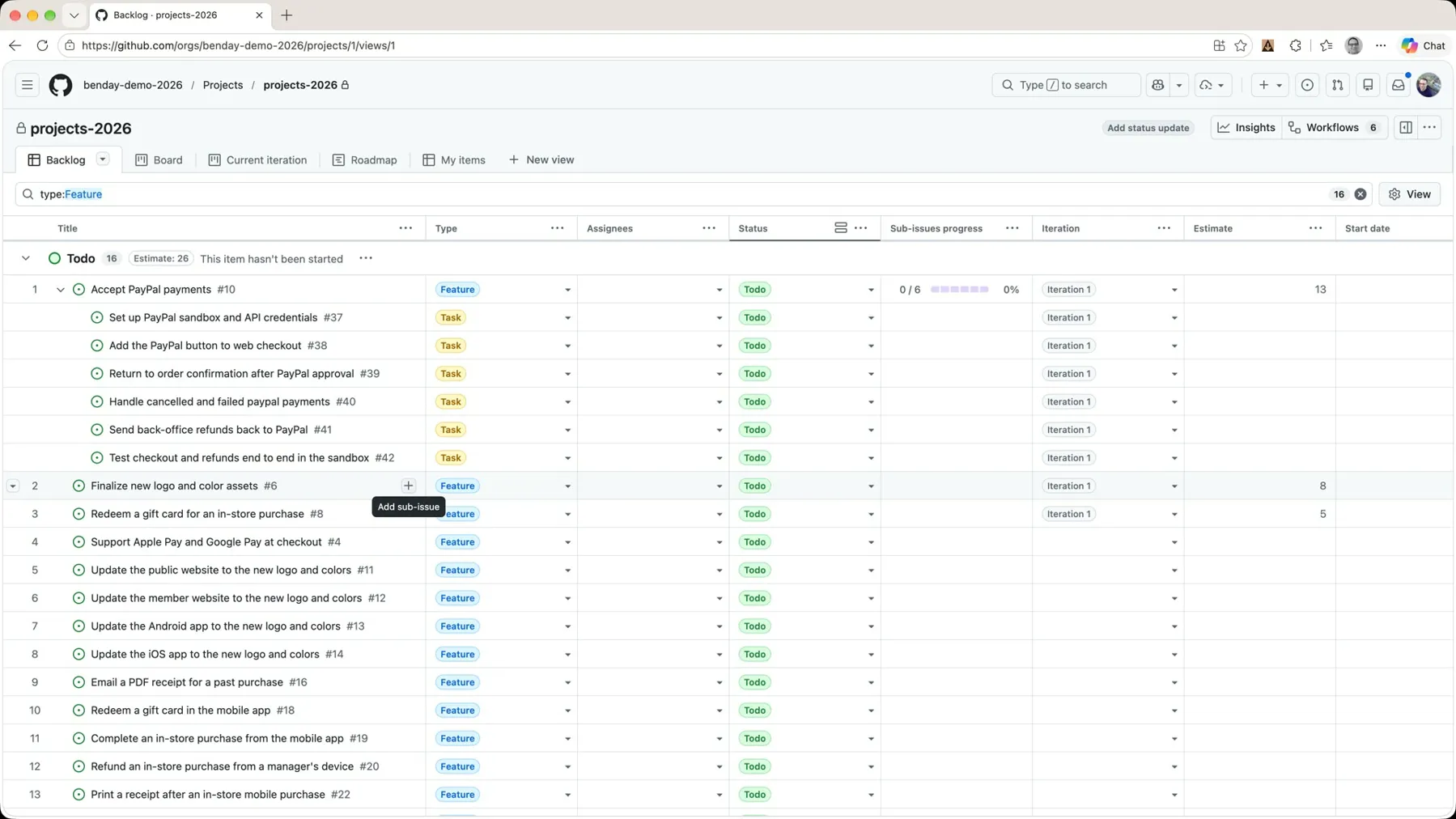Open issue Update the iOS app to new logo

(205, 654)
